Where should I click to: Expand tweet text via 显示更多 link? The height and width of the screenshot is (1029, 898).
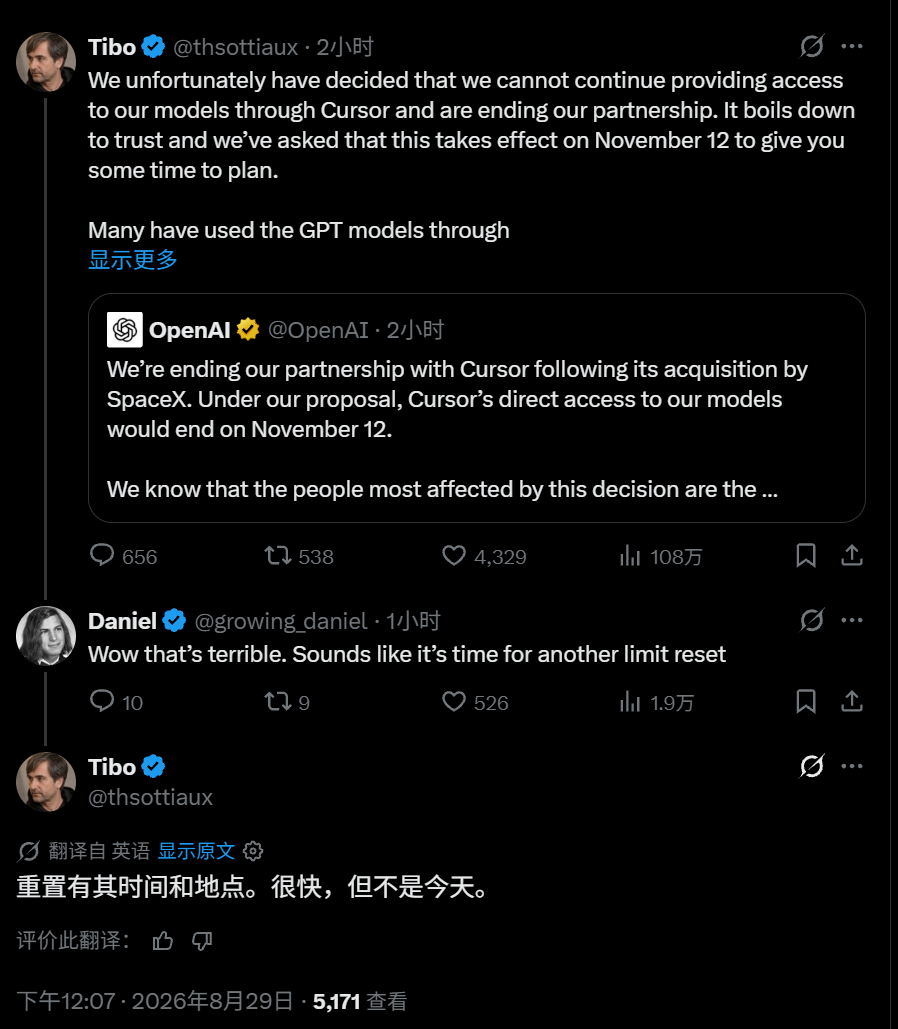133,260
